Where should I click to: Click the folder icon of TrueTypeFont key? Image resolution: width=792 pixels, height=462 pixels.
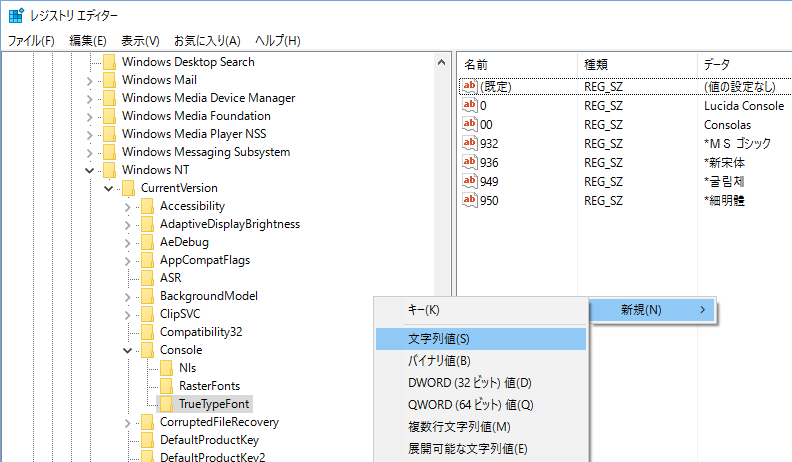(x=167, y=404)
